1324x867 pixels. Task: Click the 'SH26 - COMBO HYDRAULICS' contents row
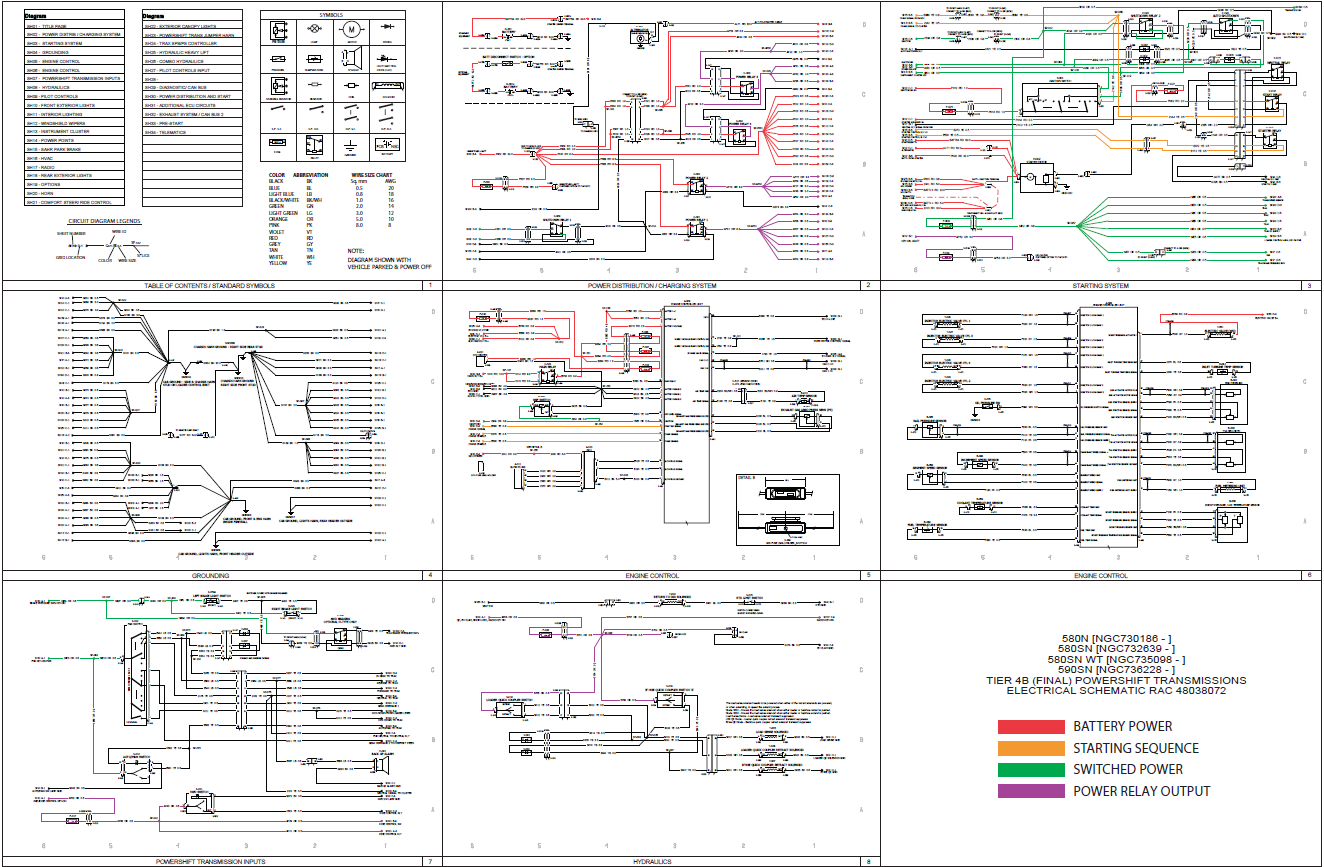tap(192, 61)
